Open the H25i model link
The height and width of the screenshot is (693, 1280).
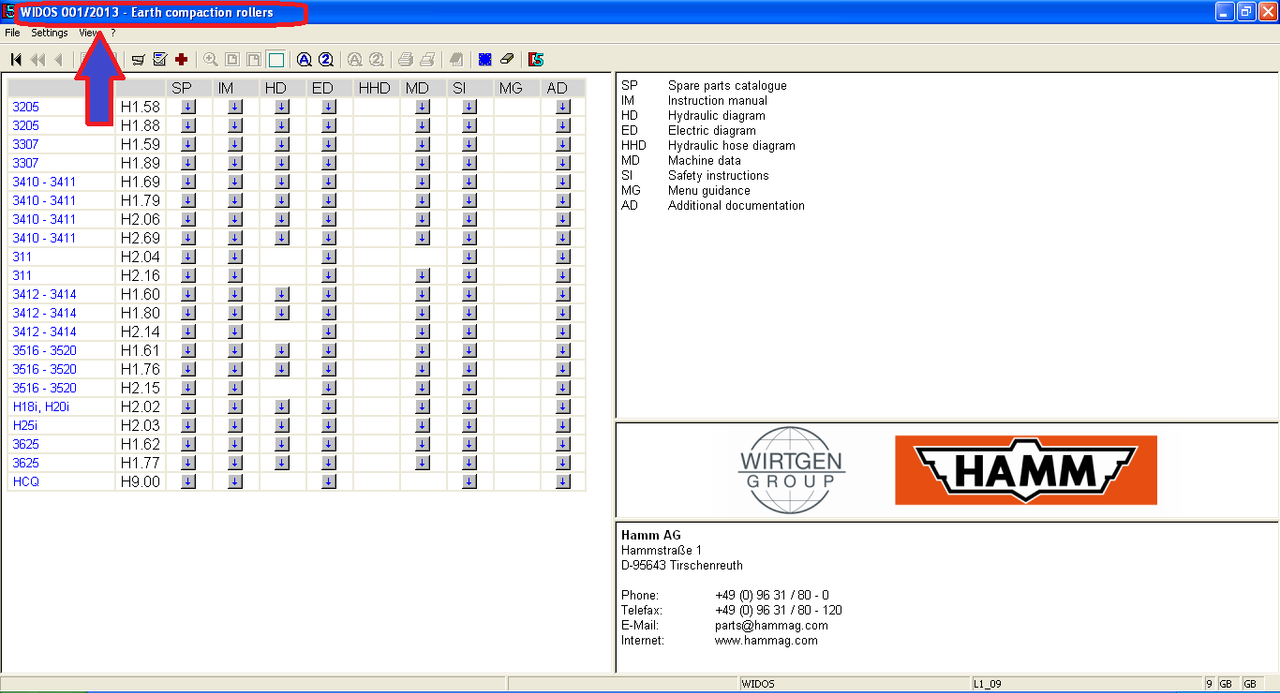25,425
